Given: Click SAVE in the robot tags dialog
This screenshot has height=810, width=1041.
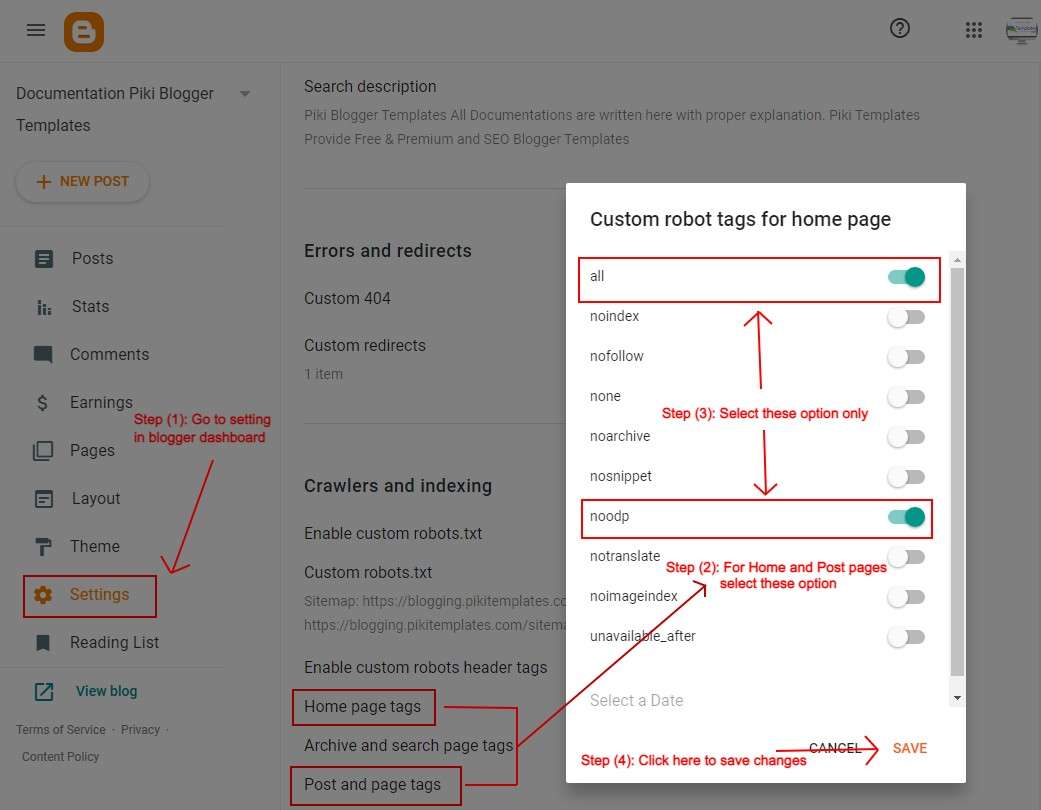Looking at the screenshot, I should [910, 748].
